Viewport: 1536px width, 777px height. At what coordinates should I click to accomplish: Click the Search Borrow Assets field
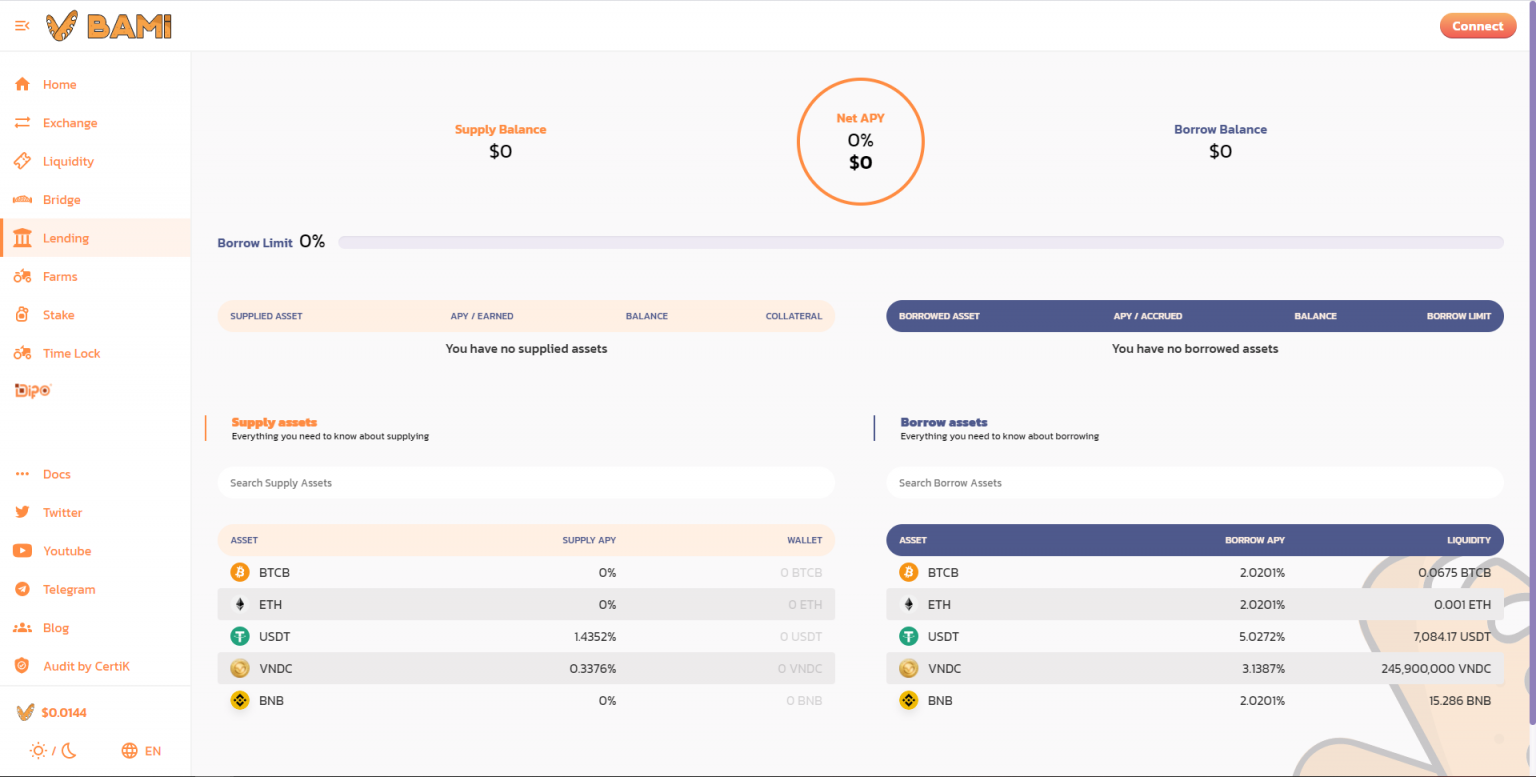point(1195,482)
